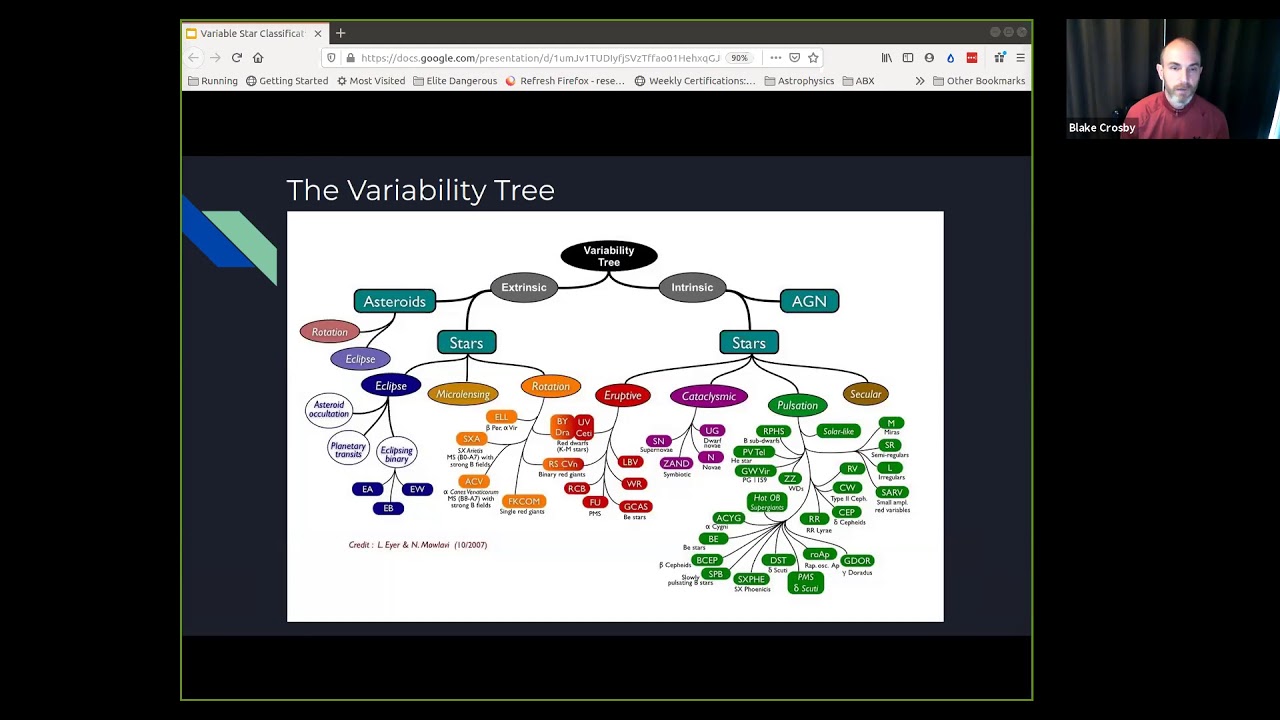The height and width of the screenshot is (720, 1280).
Task: Select the Variable Star Classification tab
Action: click(x=255, y=33)
